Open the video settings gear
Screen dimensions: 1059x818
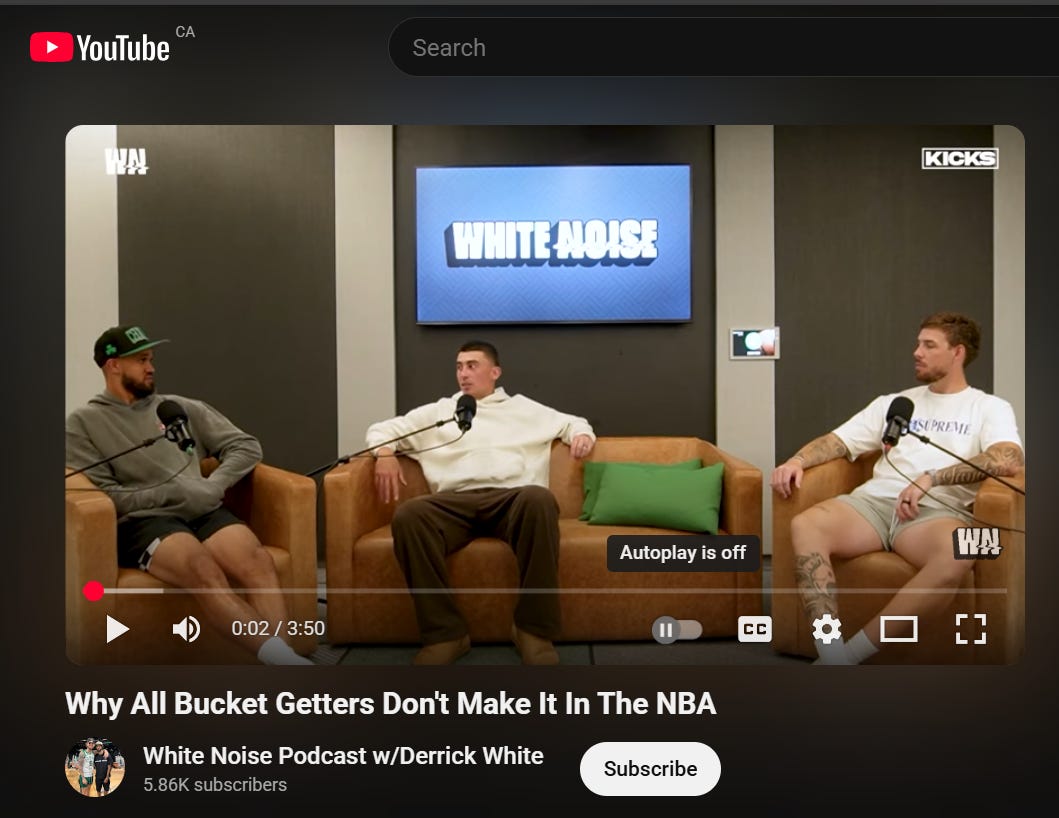coord(827,629)
